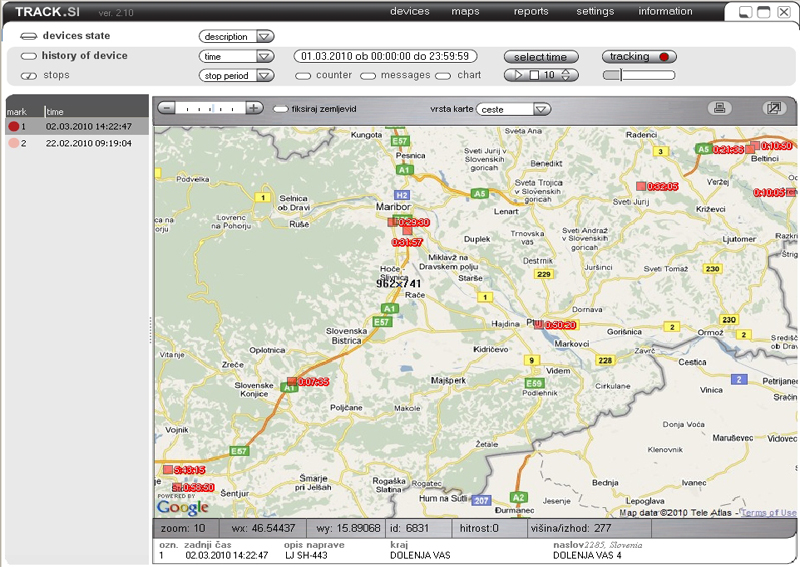The height and width of the screenshot is (567, 800).
Task: Select the history of device radio
Action: (x=28, y=56)
